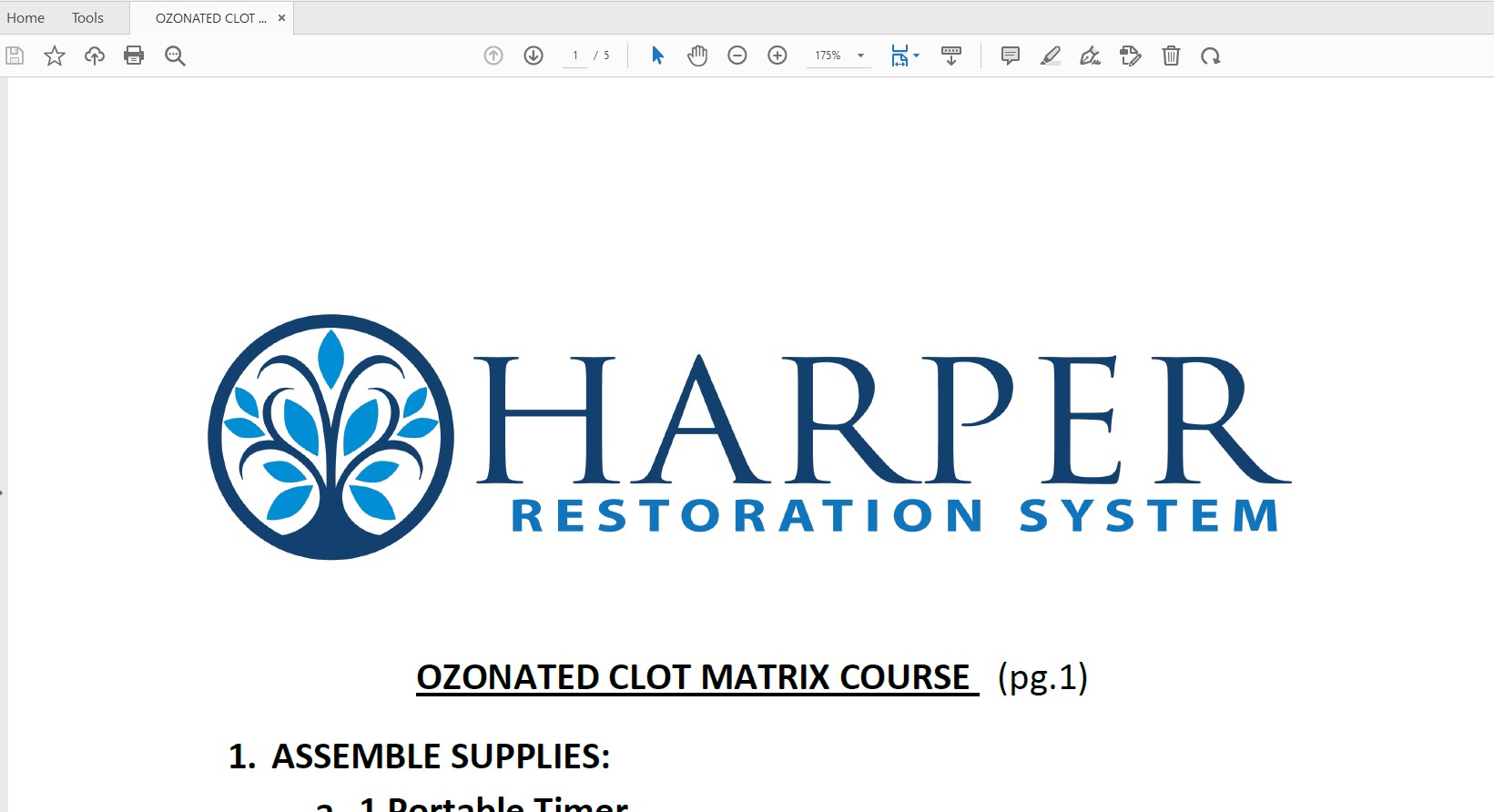The height and width of the screenshot is (812, 1494).
Task: Edit the current page number field
Action: tap(575, 56)
